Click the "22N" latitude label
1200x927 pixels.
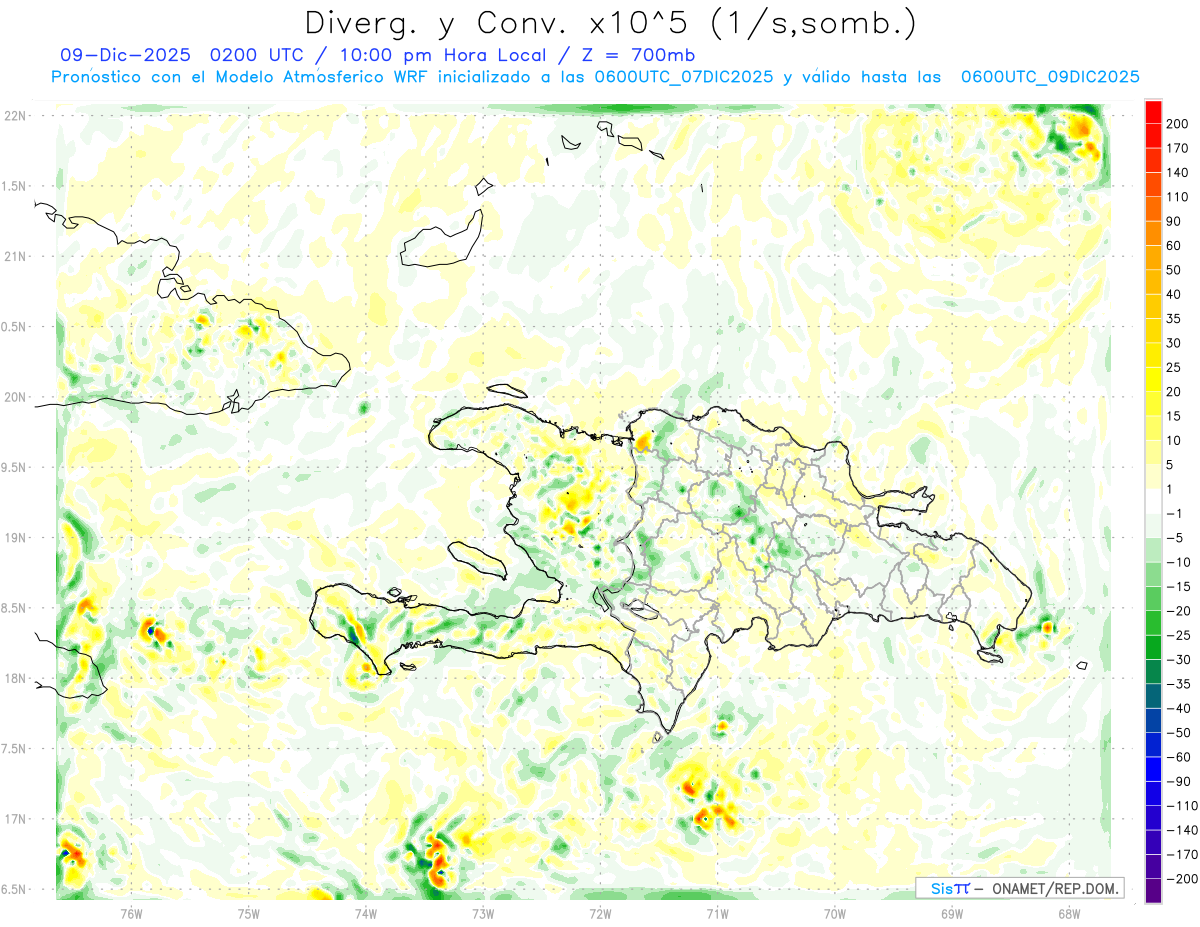[x=15, y=116]
